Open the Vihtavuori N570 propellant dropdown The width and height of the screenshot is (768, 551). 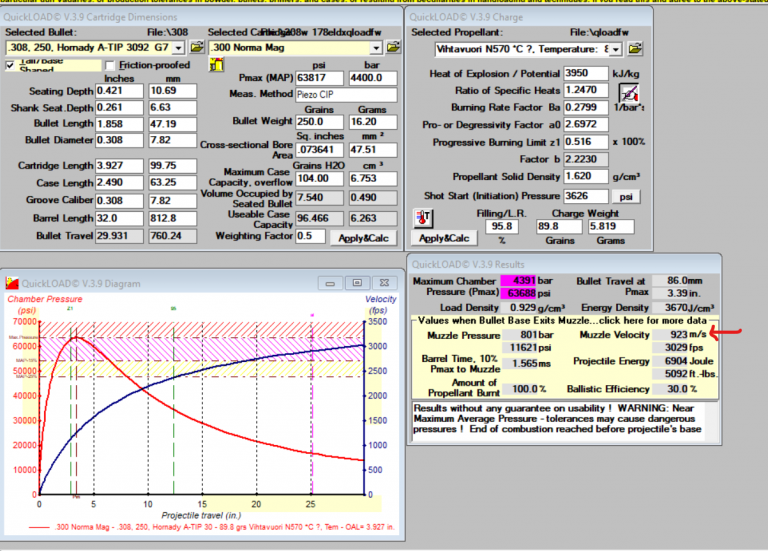tap(614, 48)
